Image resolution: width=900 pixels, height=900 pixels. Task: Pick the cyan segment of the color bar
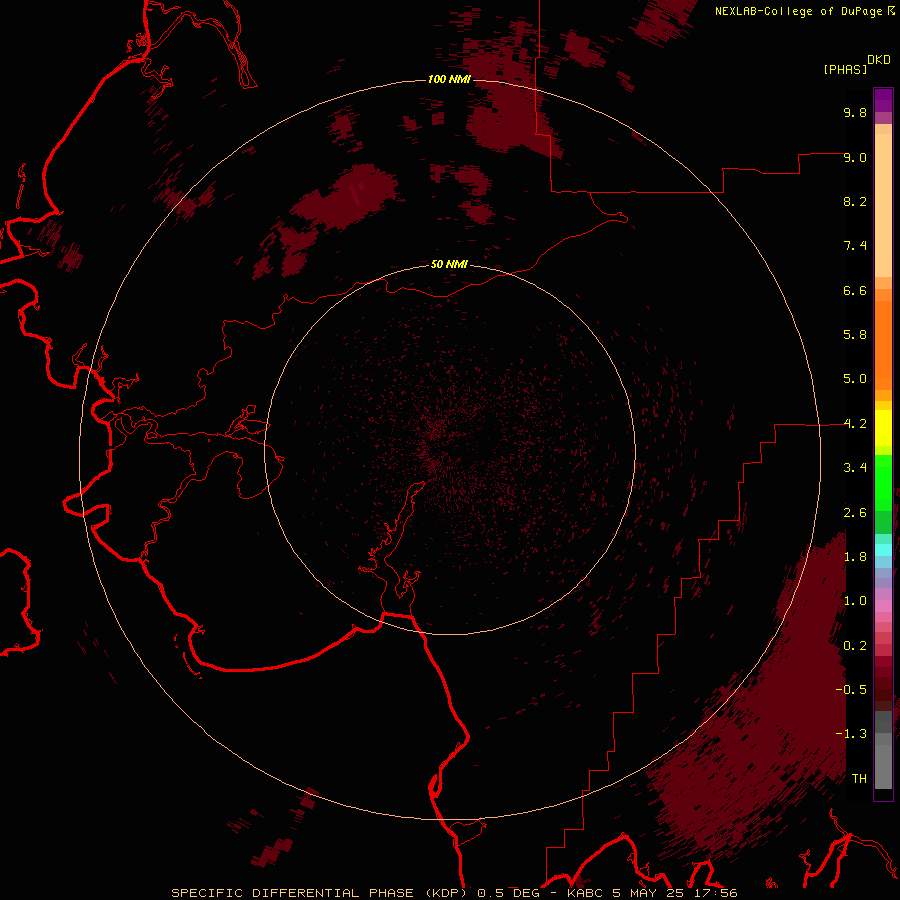coord(883,550)
